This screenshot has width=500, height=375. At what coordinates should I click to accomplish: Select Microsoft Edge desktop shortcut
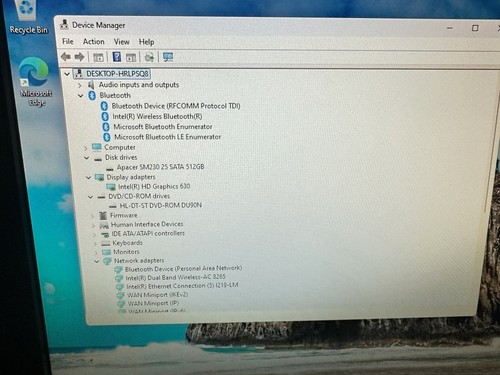coord(35,82)
